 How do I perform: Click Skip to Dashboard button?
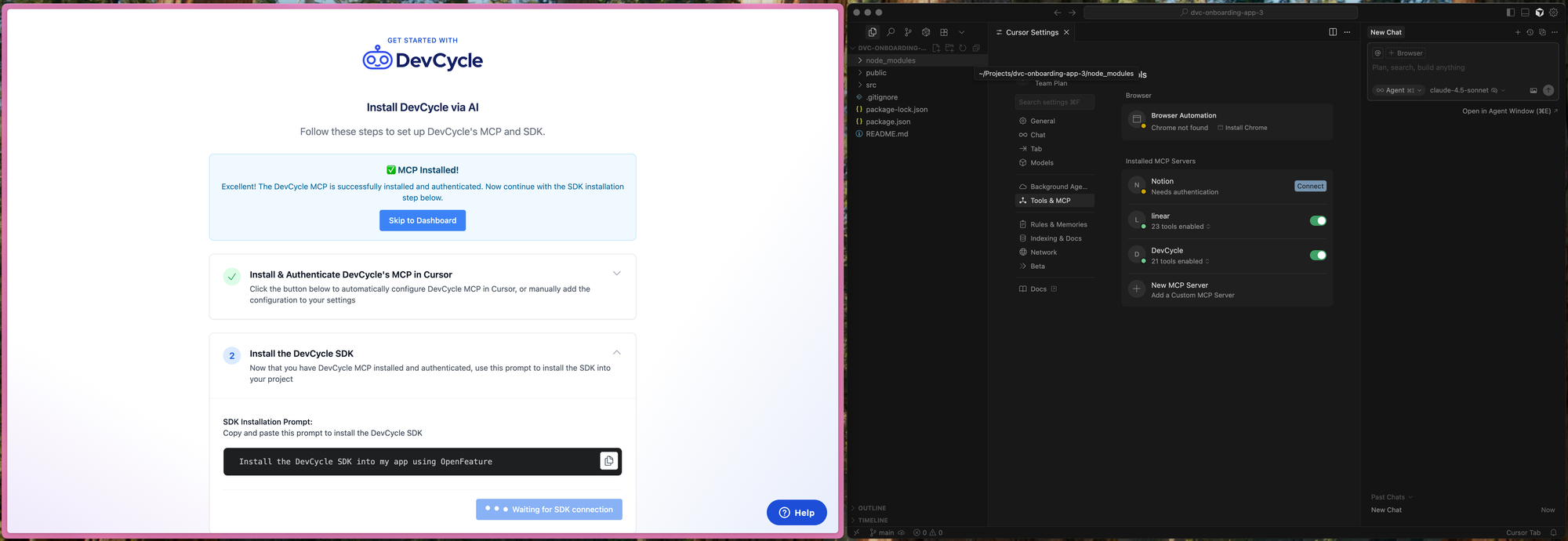(423, 220)
